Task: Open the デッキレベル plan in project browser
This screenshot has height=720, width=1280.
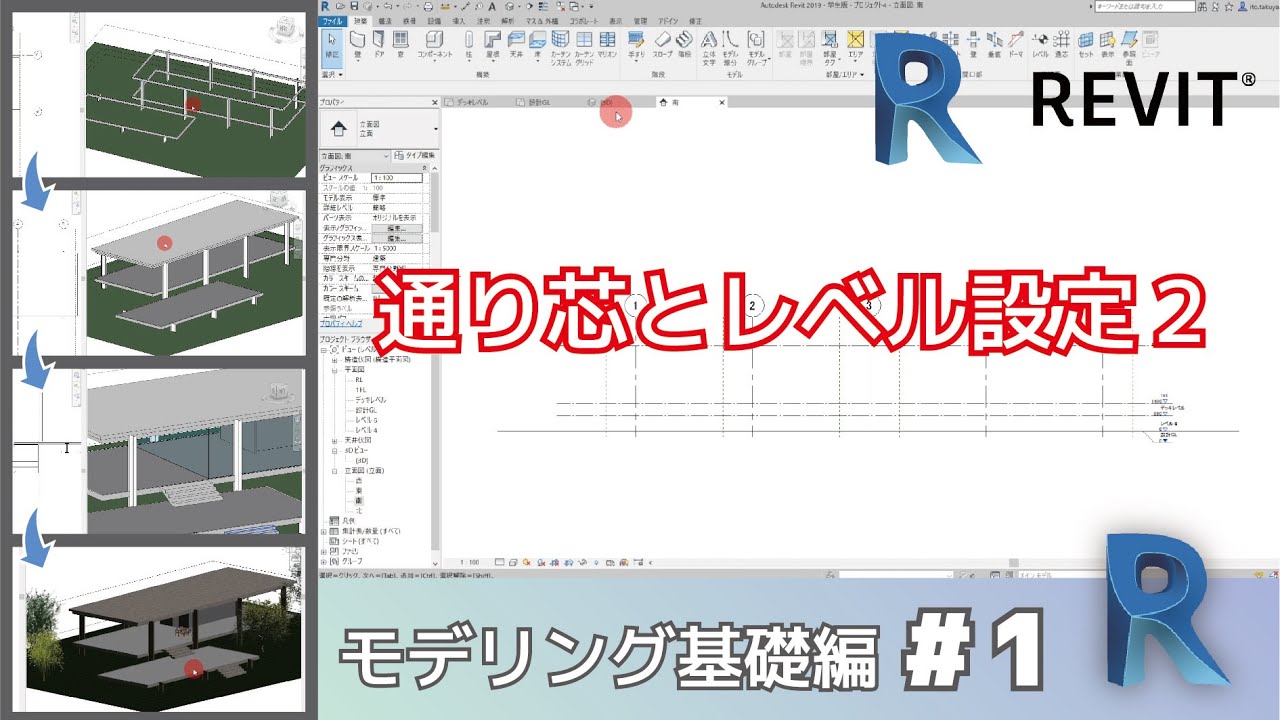Action: [x=372, y=400]
